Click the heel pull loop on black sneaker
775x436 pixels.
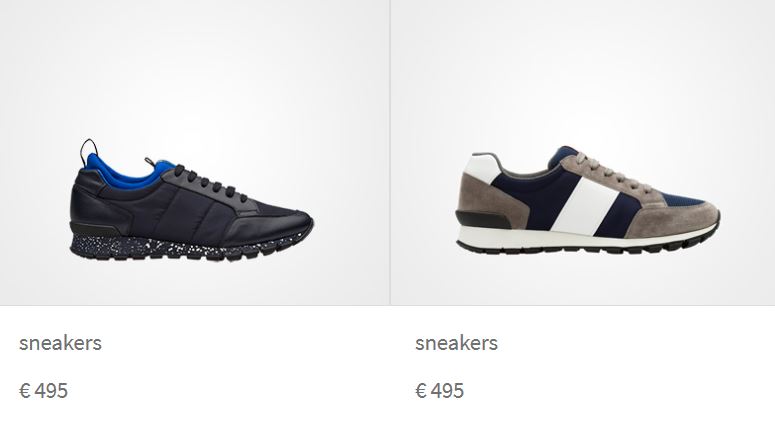[x=89, y=149]
